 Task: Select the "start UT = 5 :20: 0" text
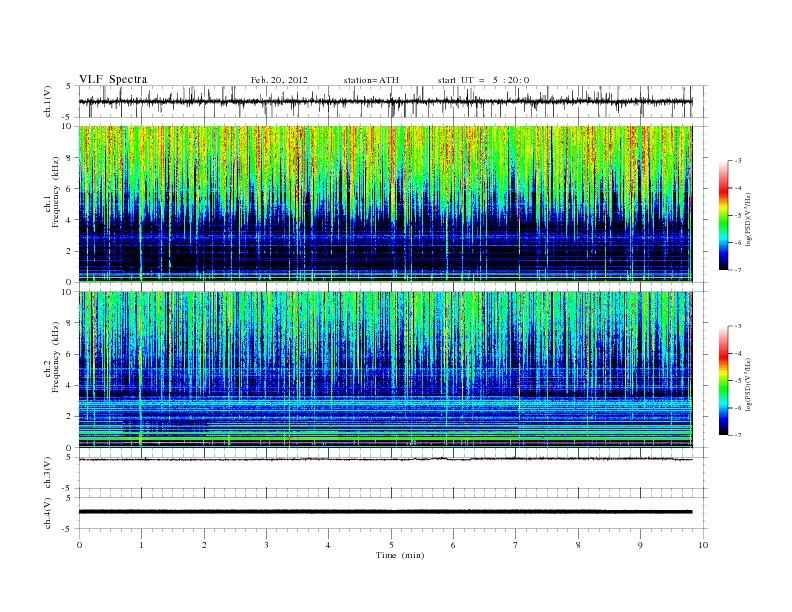pos(483,80)
